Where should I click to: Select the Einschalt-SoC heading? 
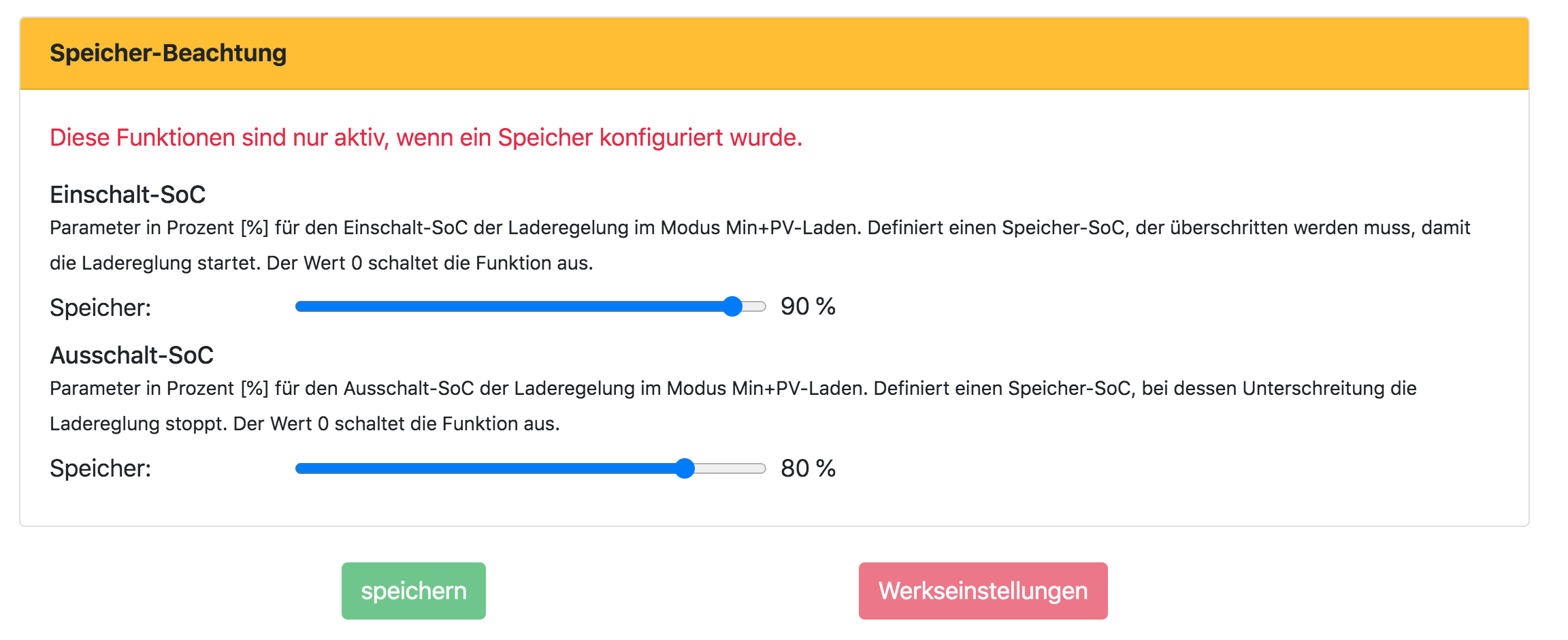point(127,195)
